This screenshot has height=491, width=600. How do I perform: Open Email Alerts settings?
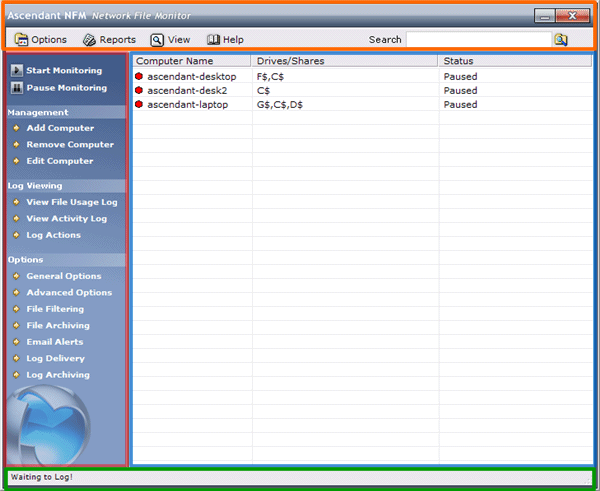coord(55,342)
